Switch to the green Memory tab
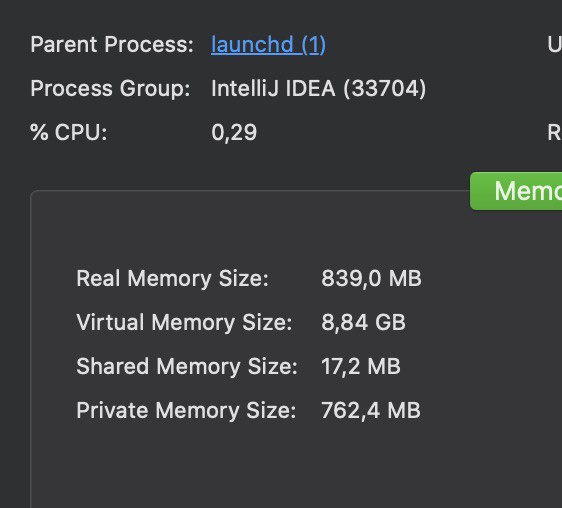The width and height of the screenshot is (562, 508). tap(516, 191)
